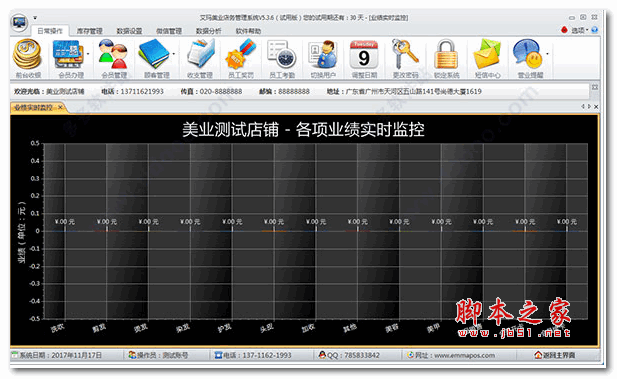Switch to the WeChat management ribbon tab
Viewport: 617px width, 379px height.
(x=169, y=31)
